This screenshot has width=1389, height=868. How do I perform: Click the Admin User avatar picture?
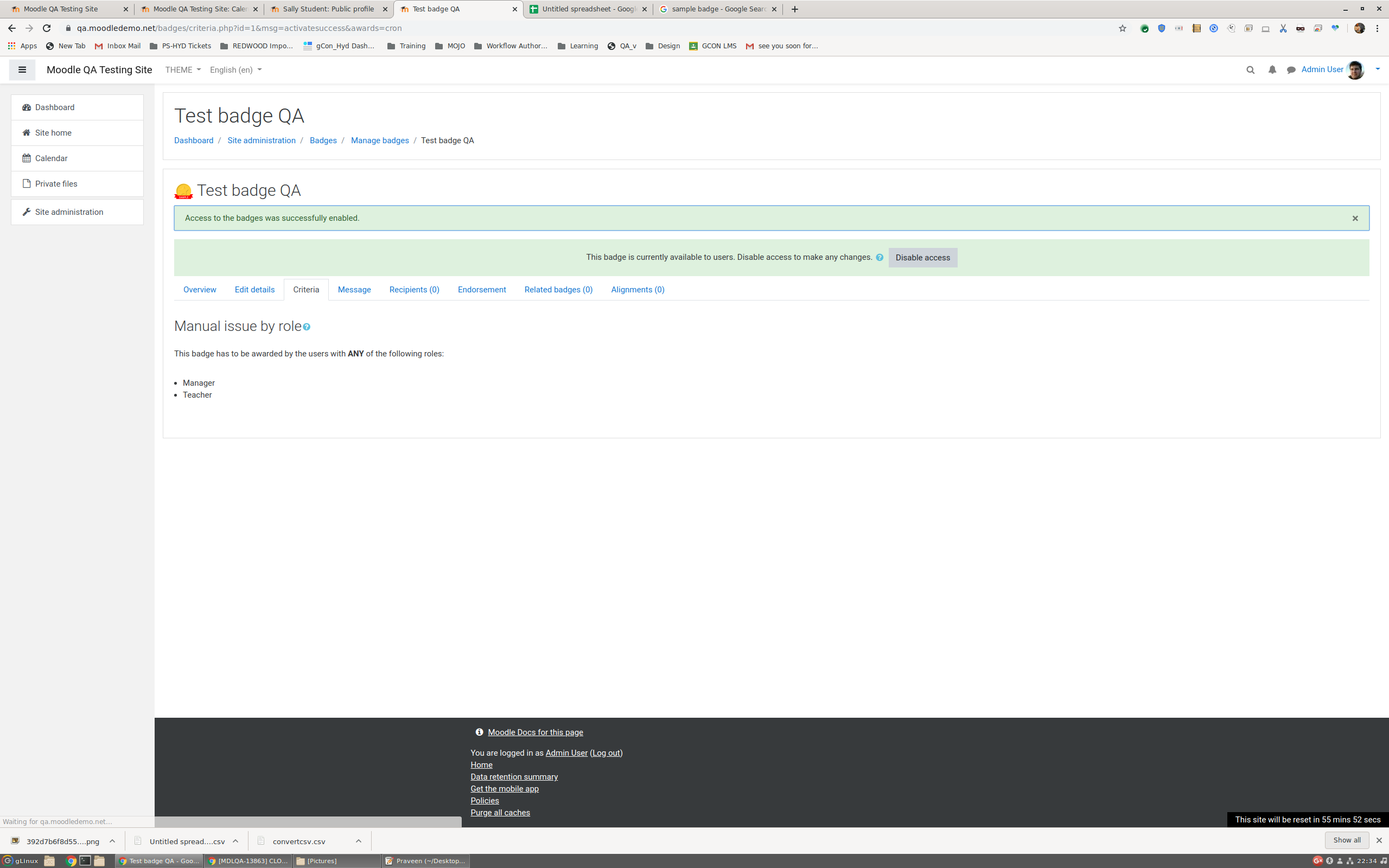click(x=1355, y=70)
